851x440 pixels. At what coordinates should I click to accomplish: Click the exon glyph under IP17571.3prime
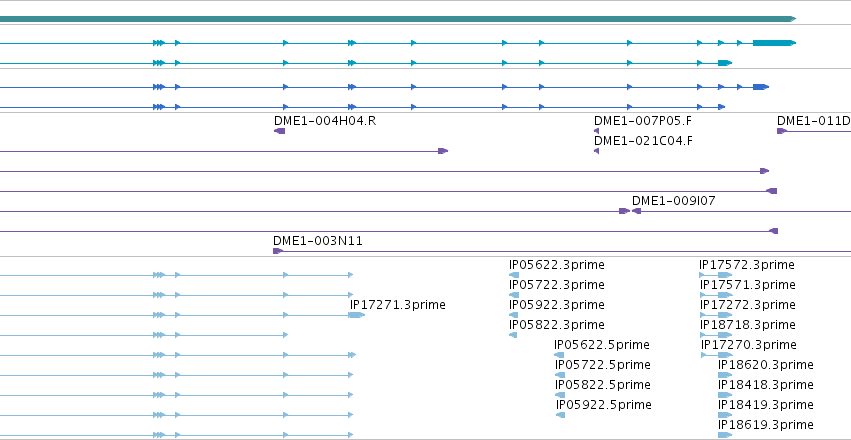click(725, 295)
